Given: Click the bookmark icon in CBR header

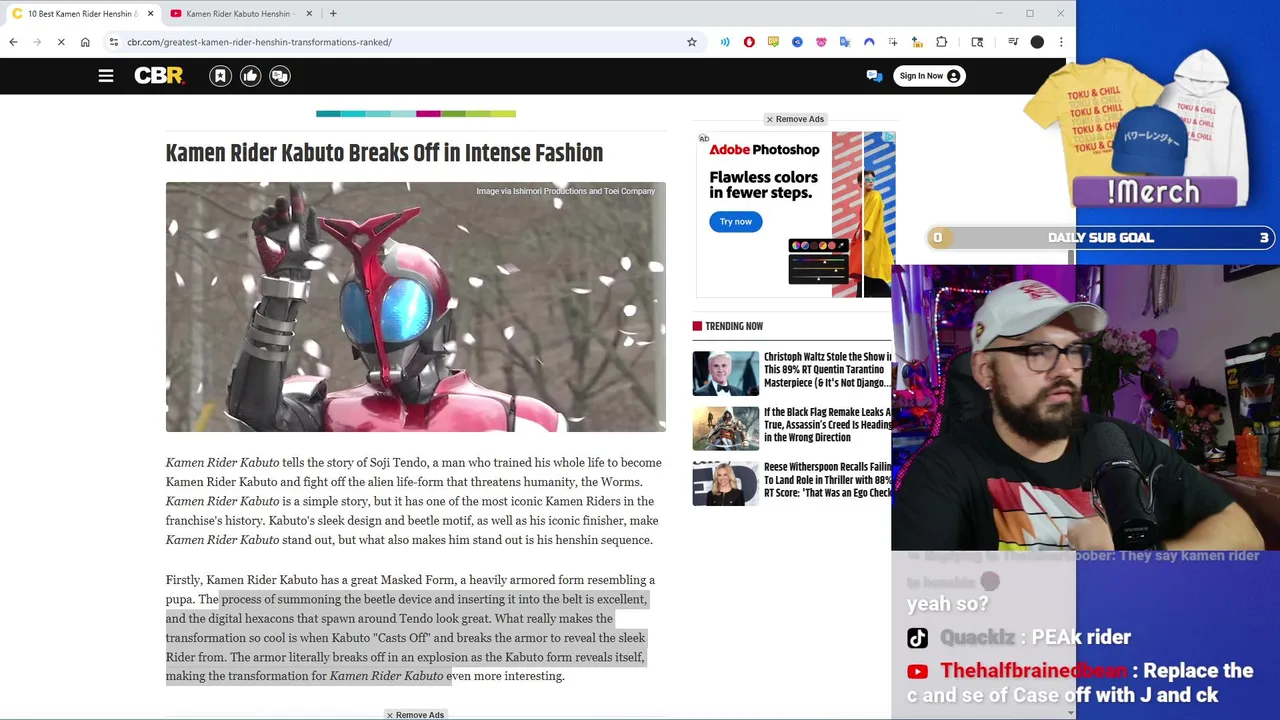Looking at the screenshot, I should 220,76.
